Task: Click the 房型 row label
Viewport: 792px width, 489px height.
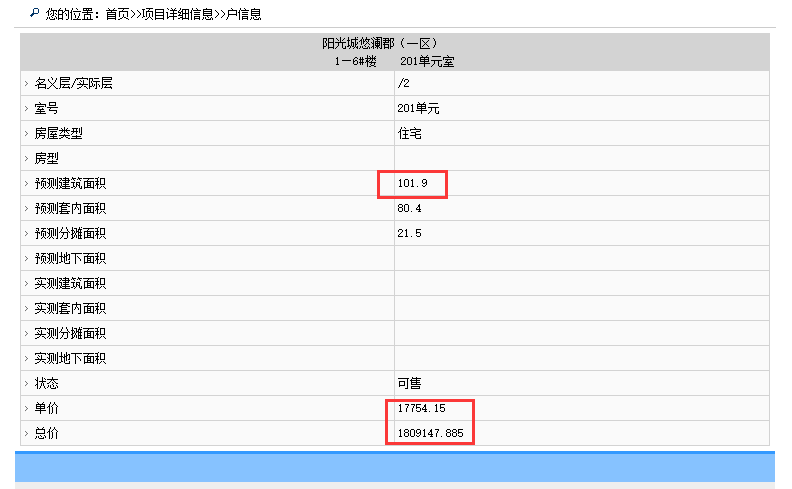Action: pyautogui.click(x=46, y=158)
